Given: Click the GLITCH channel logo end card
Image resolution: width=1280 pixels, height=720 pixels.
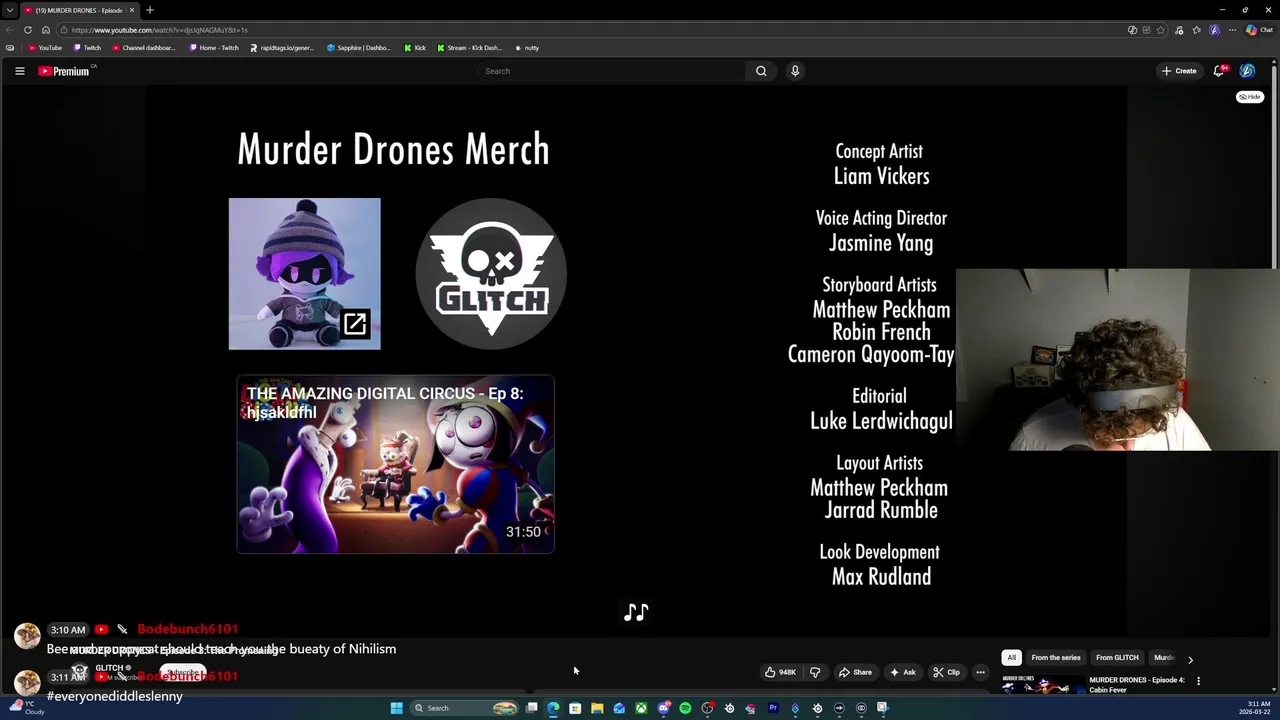Looking at the screenshot, I should (491, 274).
